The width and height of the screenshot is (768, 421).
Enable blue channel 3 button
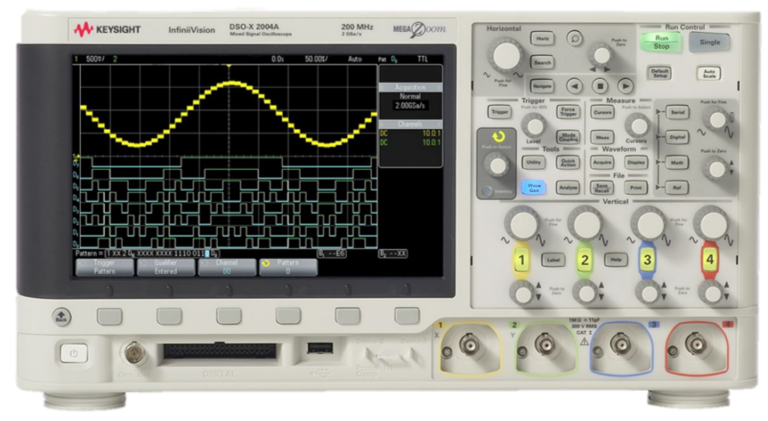click(647, 259)
